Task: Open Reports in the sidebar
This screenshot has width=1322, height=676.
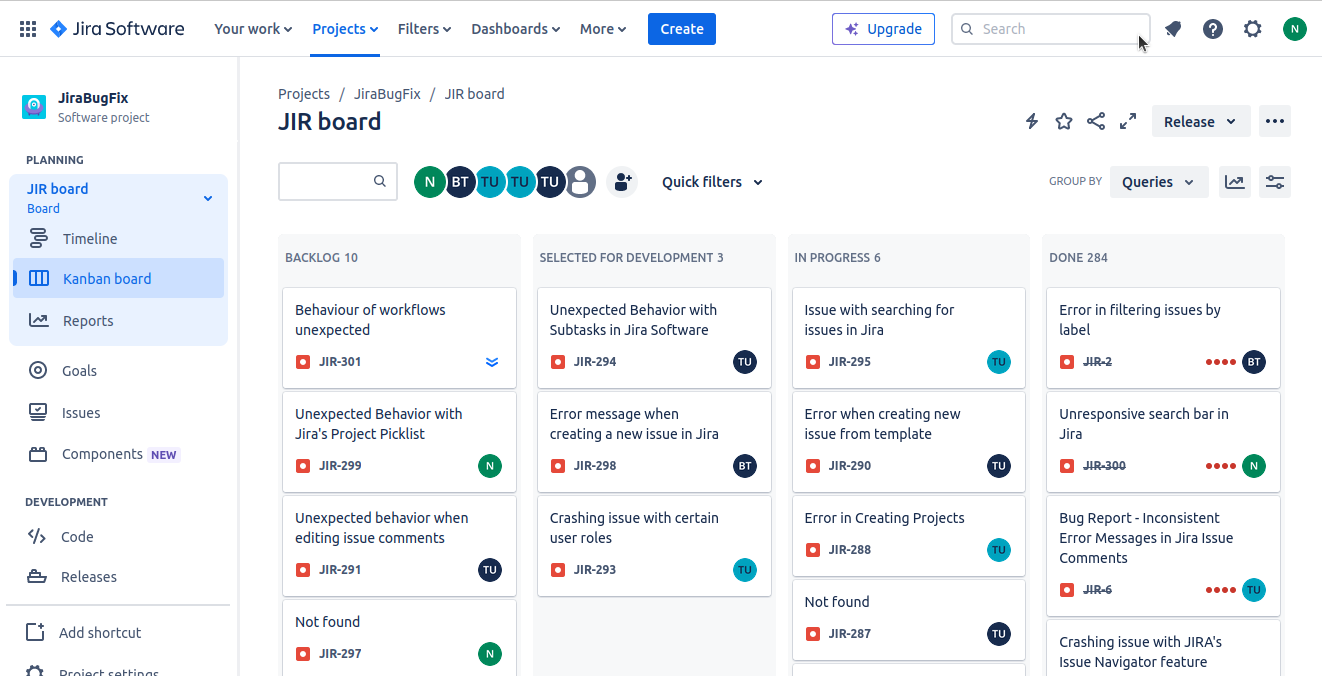Action: click(x=118, y=321)
